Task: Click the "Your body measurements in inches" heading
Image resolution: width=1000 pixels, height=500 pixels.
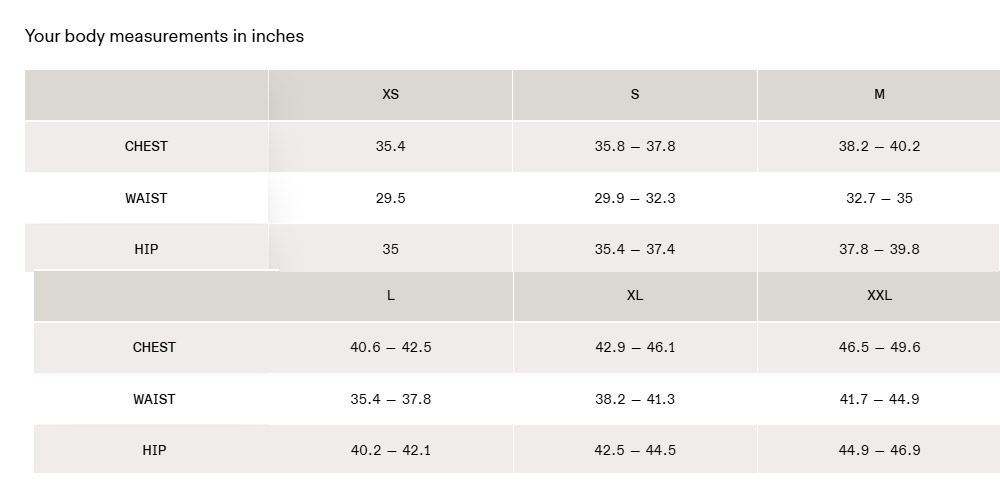Action: [164, 36]
